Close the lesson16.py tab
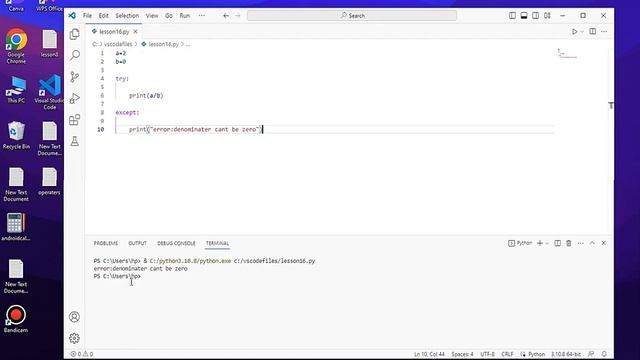Screen dimensions: 640x360 (x=135, y=31)
